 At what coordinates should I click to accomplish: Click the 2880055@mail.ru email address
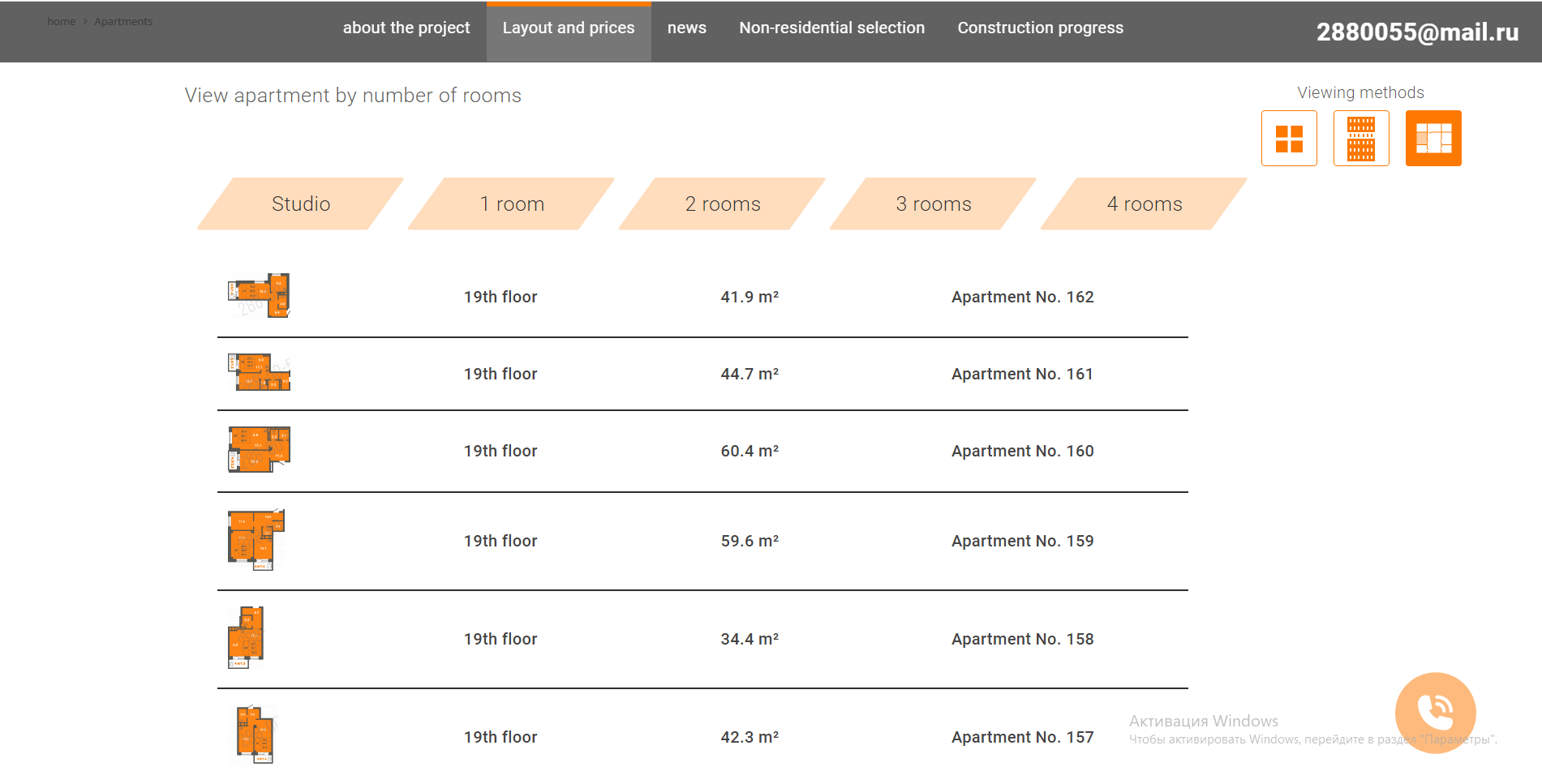click(x=1417, y=32)
